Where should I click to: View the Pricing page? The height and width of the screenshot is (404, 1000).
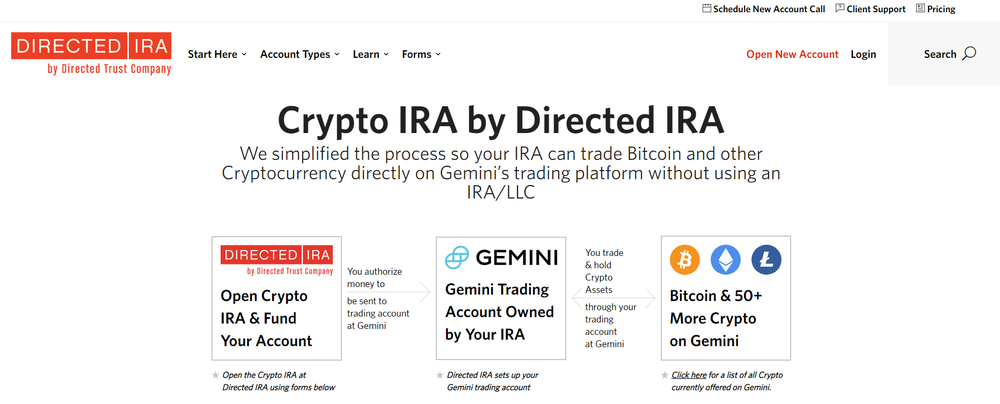[941, 9]
